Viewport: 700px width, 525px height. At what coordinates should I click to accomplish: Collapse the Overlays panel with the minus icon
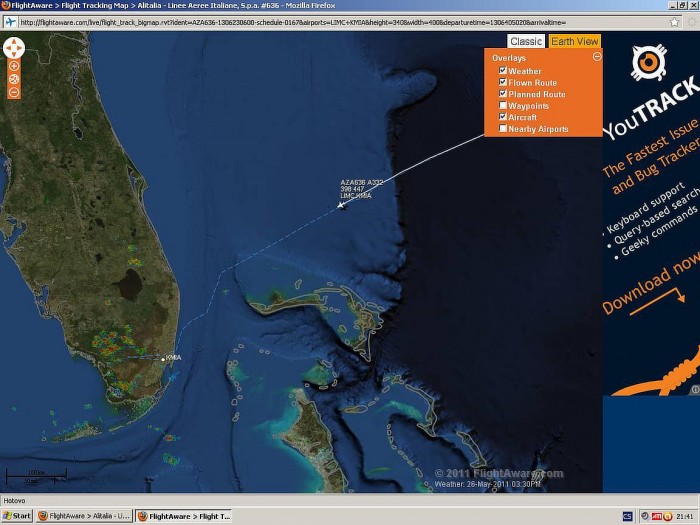(x=596, y=56)
